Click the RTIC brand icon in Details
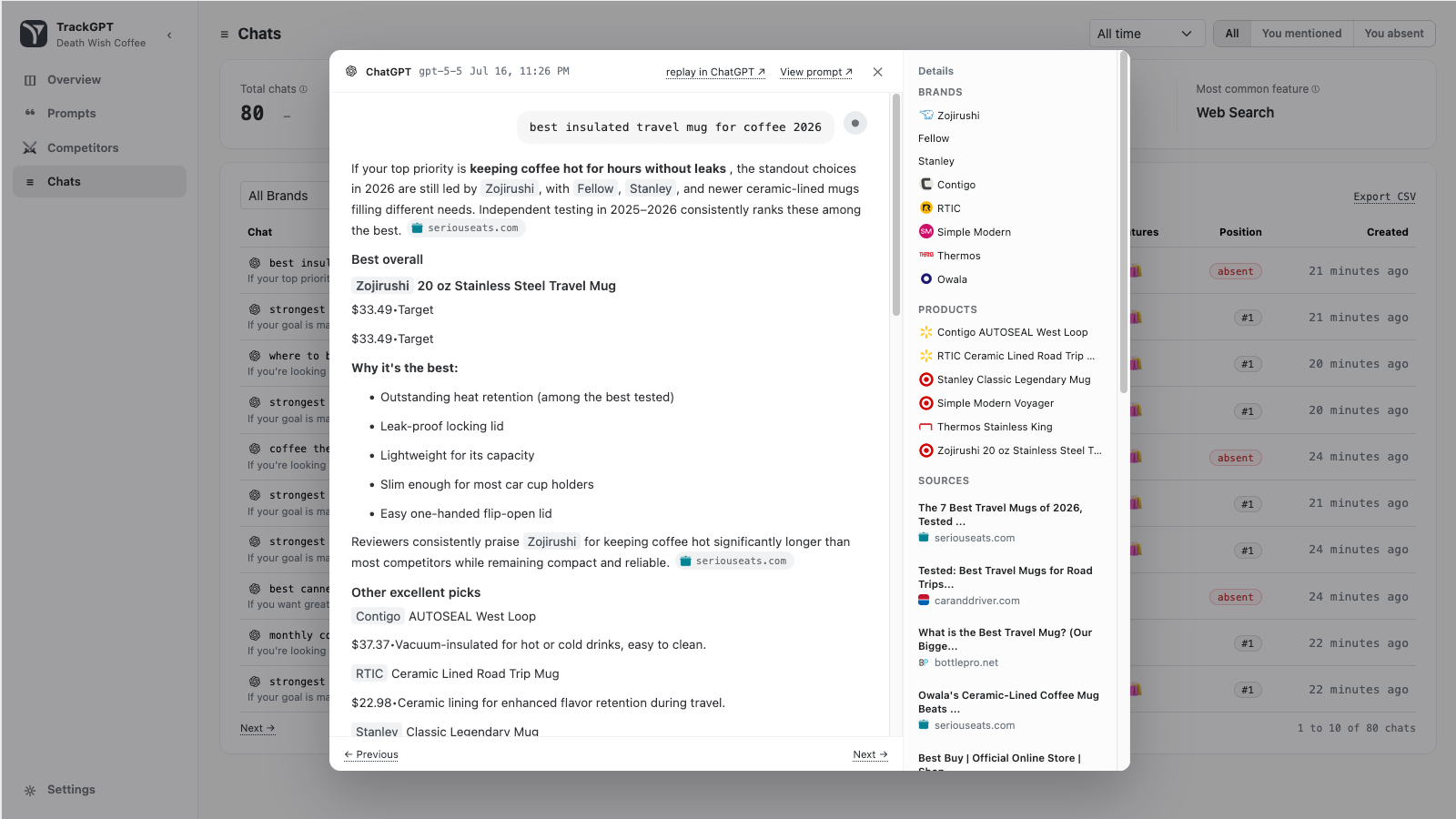1456x819 pixels. [x=926, y=208]
